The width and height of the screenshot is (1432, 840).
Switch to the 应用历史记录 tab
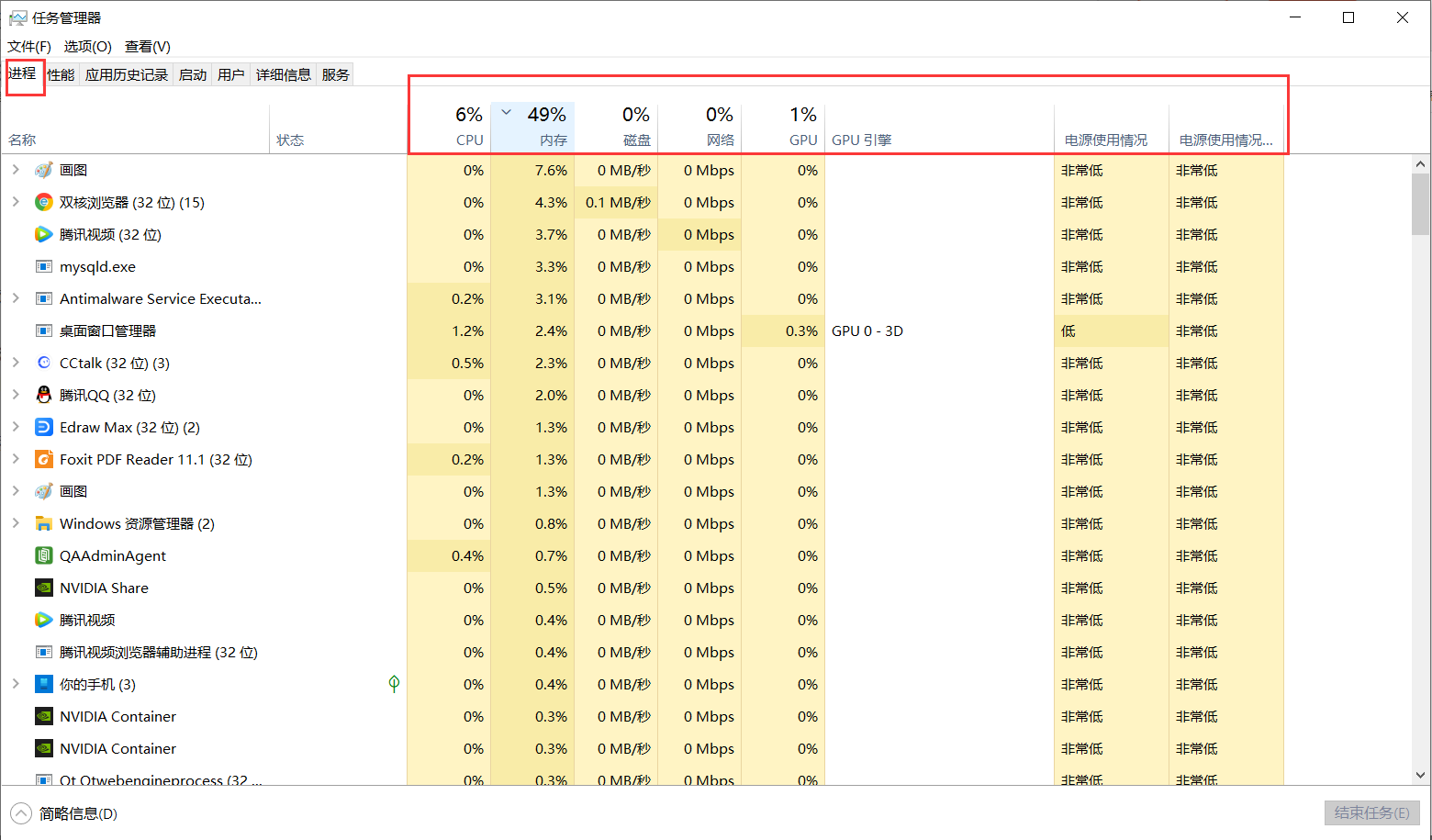[x=127, y=74]
